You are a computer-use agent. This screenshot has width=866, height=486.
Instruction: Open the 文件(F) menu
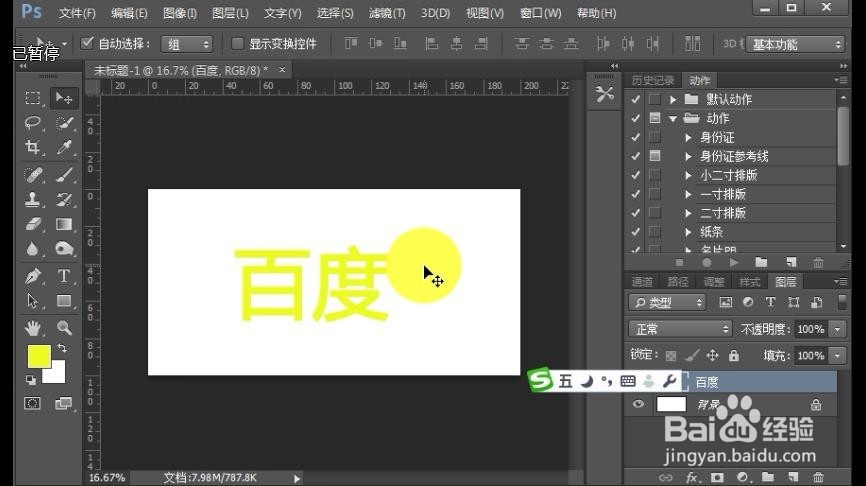[77, 13]
